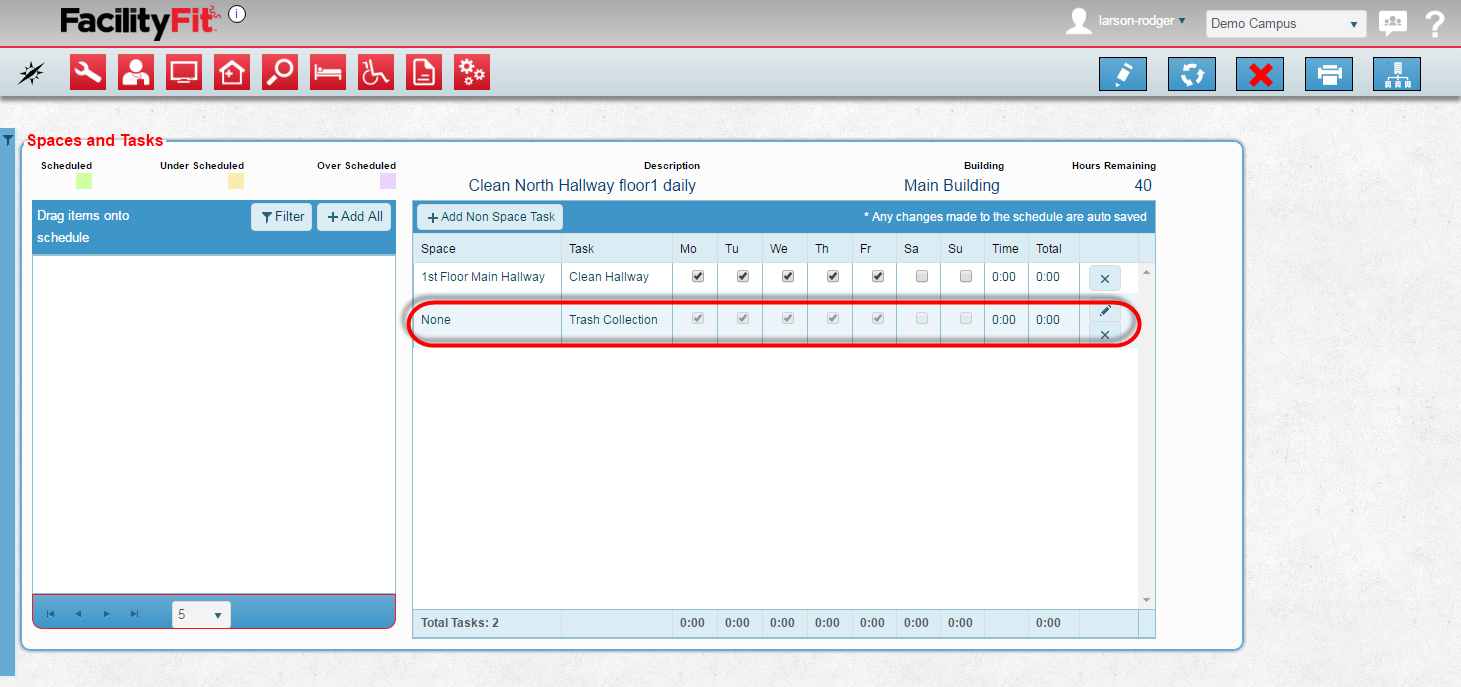Click the purple Over Scheduled color swatch
The width and height of the screenshot is (1461, 687).
[387, 181]
